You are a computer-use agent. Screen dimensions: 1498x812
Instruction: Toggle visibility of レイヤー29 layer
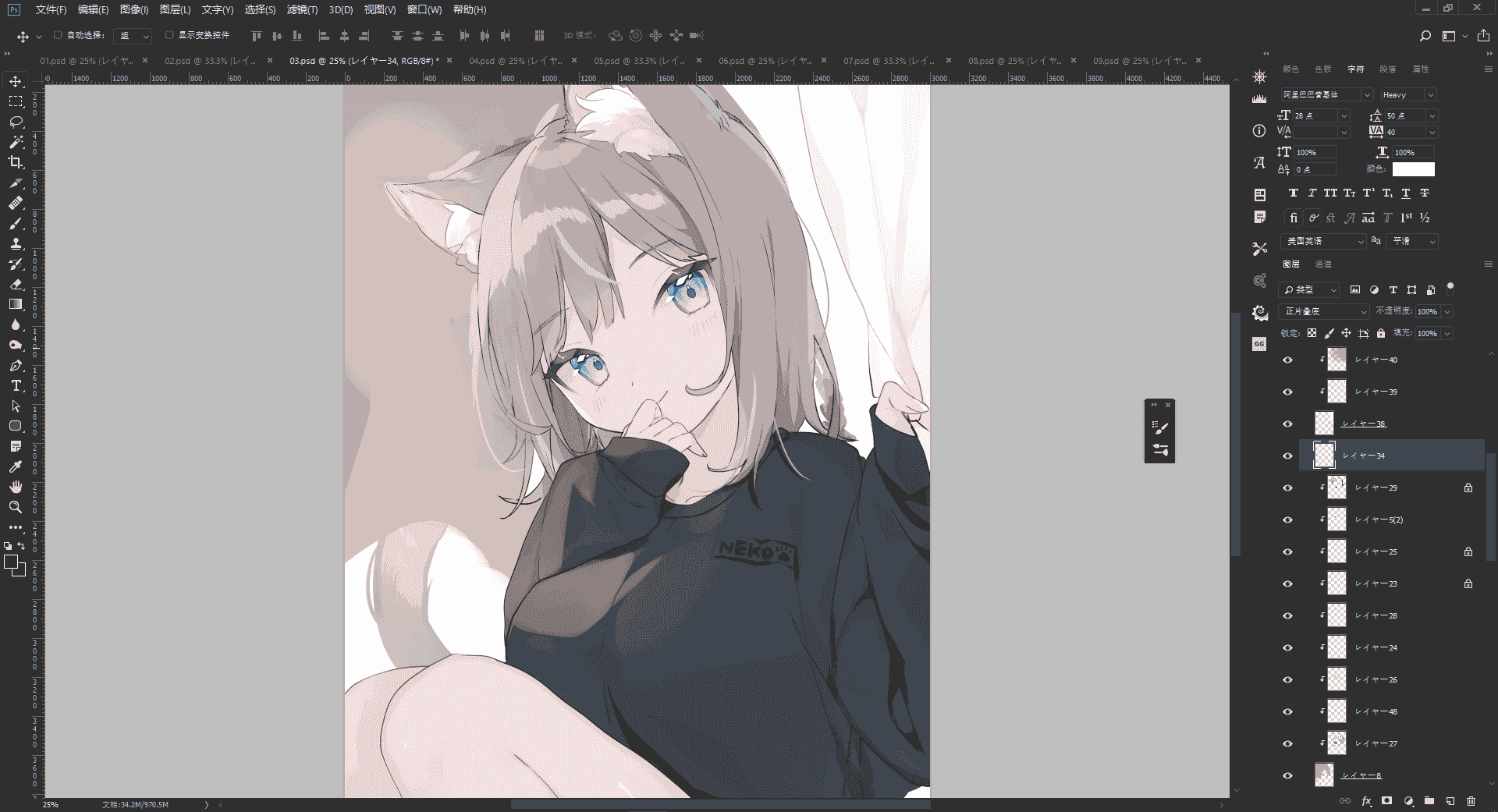[1288, 488]
